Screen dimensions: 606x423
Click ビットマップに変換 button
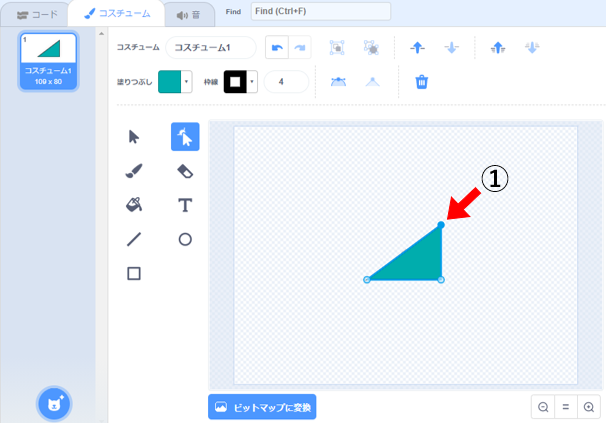coord(262,407)
